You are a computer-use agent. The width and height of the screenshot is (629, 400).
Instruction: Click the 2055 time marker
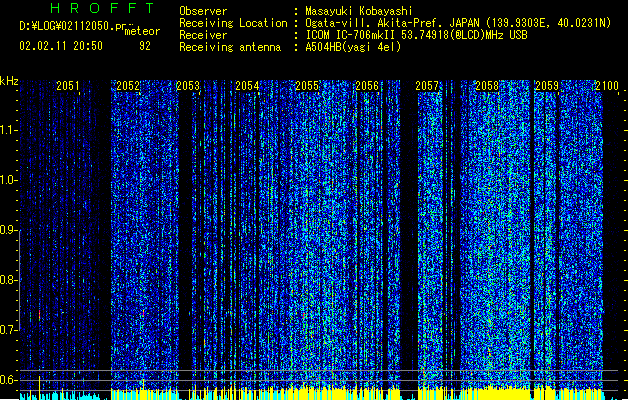pos(307,86)
